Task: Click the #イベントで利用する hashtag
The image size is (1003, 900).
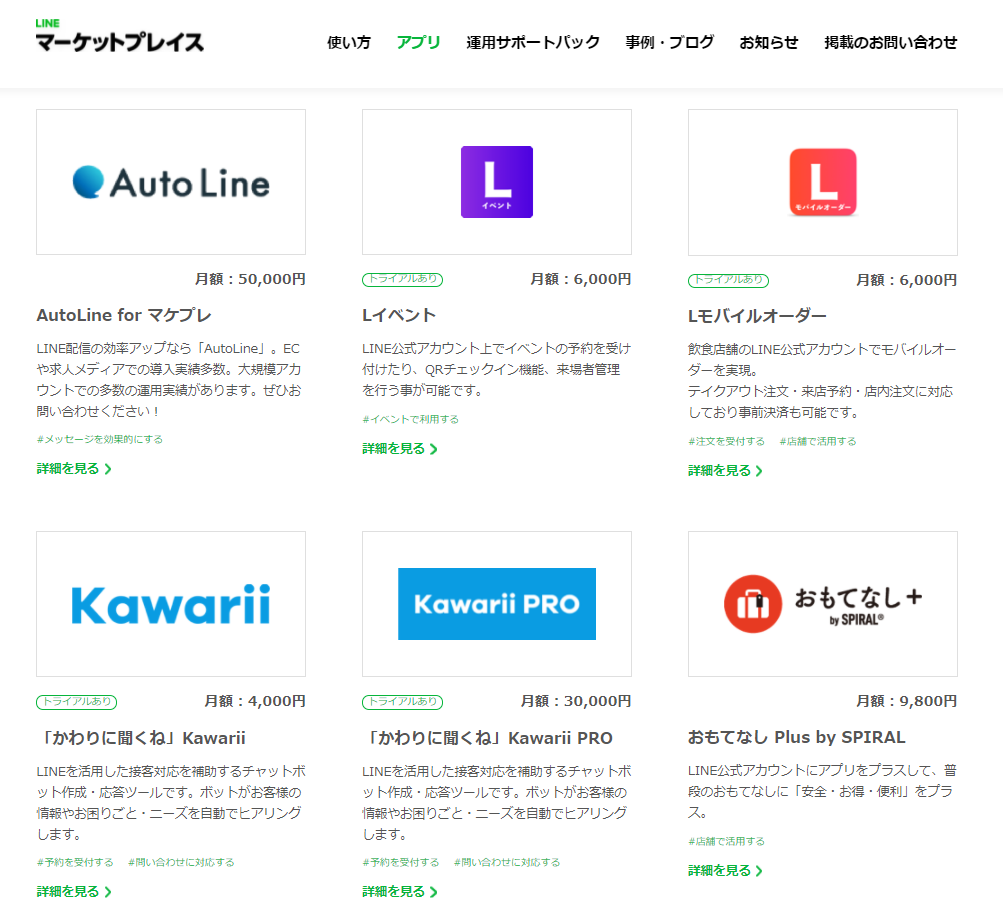Action: (x=411, y=420)
